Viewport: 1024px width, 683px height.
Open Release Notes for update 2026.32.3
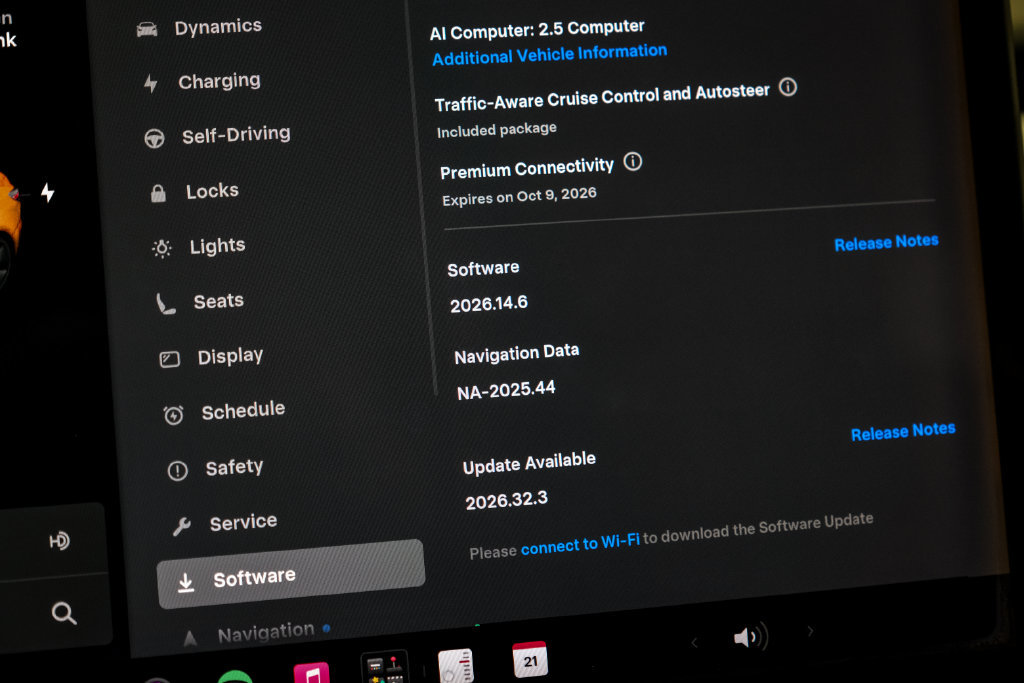[x=903, y=432]
